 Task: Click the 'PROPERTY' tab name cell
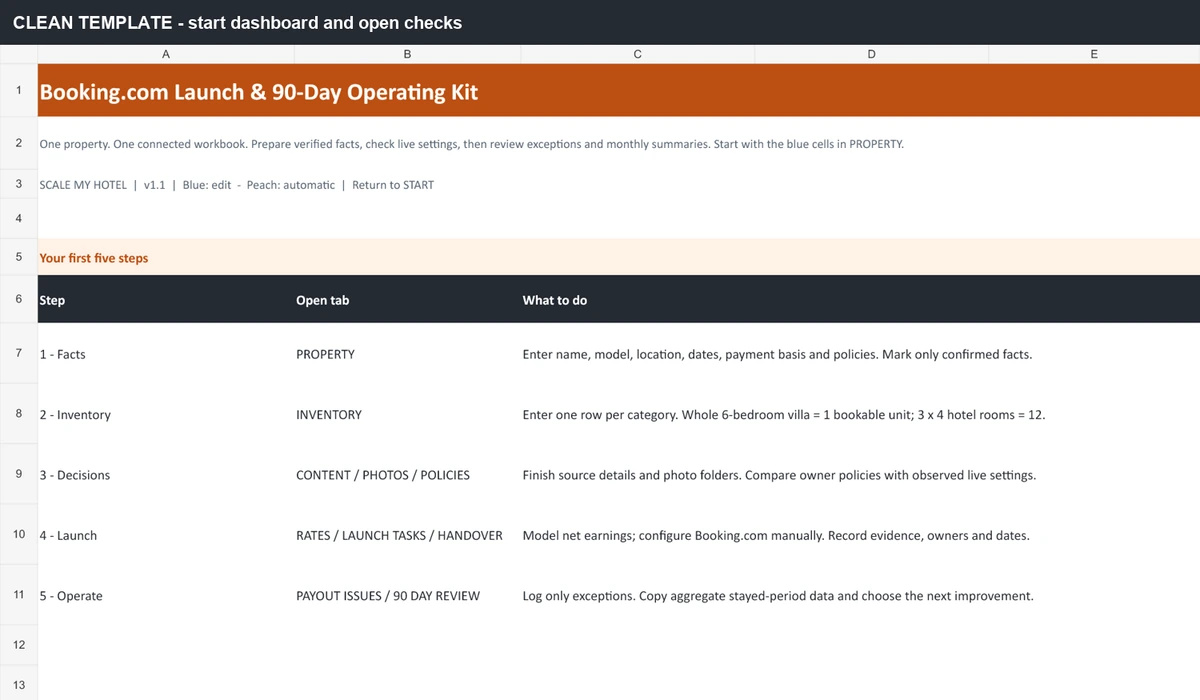click(x=407, y=354)
